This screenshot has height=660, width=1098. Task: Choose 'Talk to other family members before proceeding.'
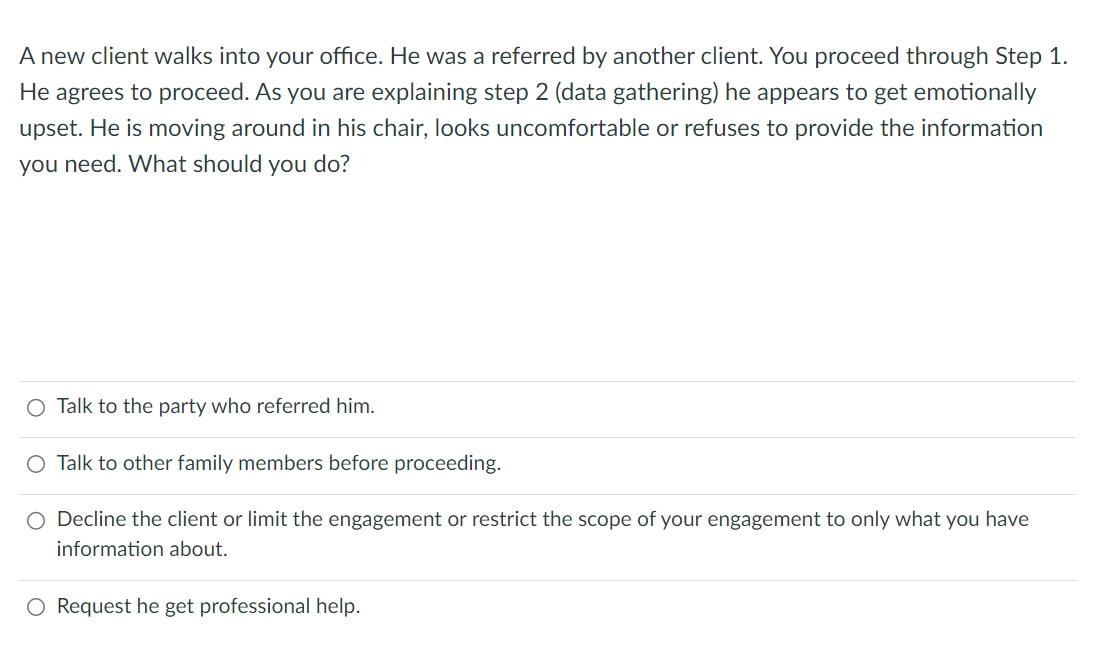[35, 463]
